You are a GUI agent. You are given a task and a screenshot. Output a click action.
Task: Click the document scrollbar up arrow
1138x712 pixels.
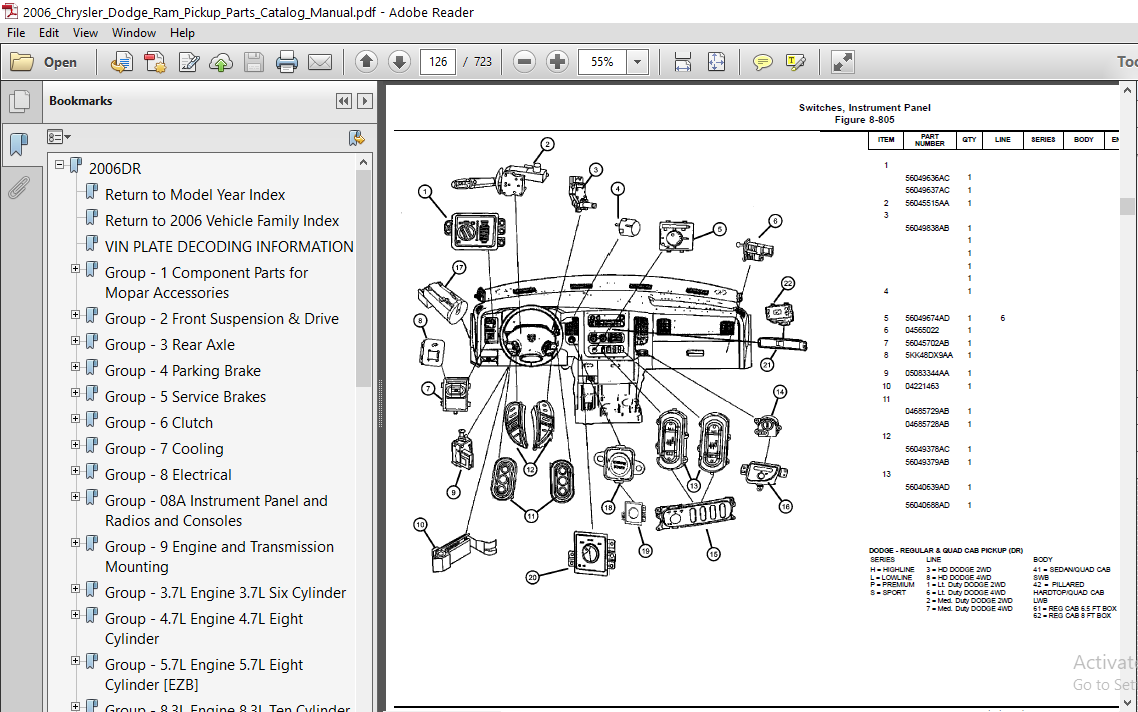coord(1127,91)
